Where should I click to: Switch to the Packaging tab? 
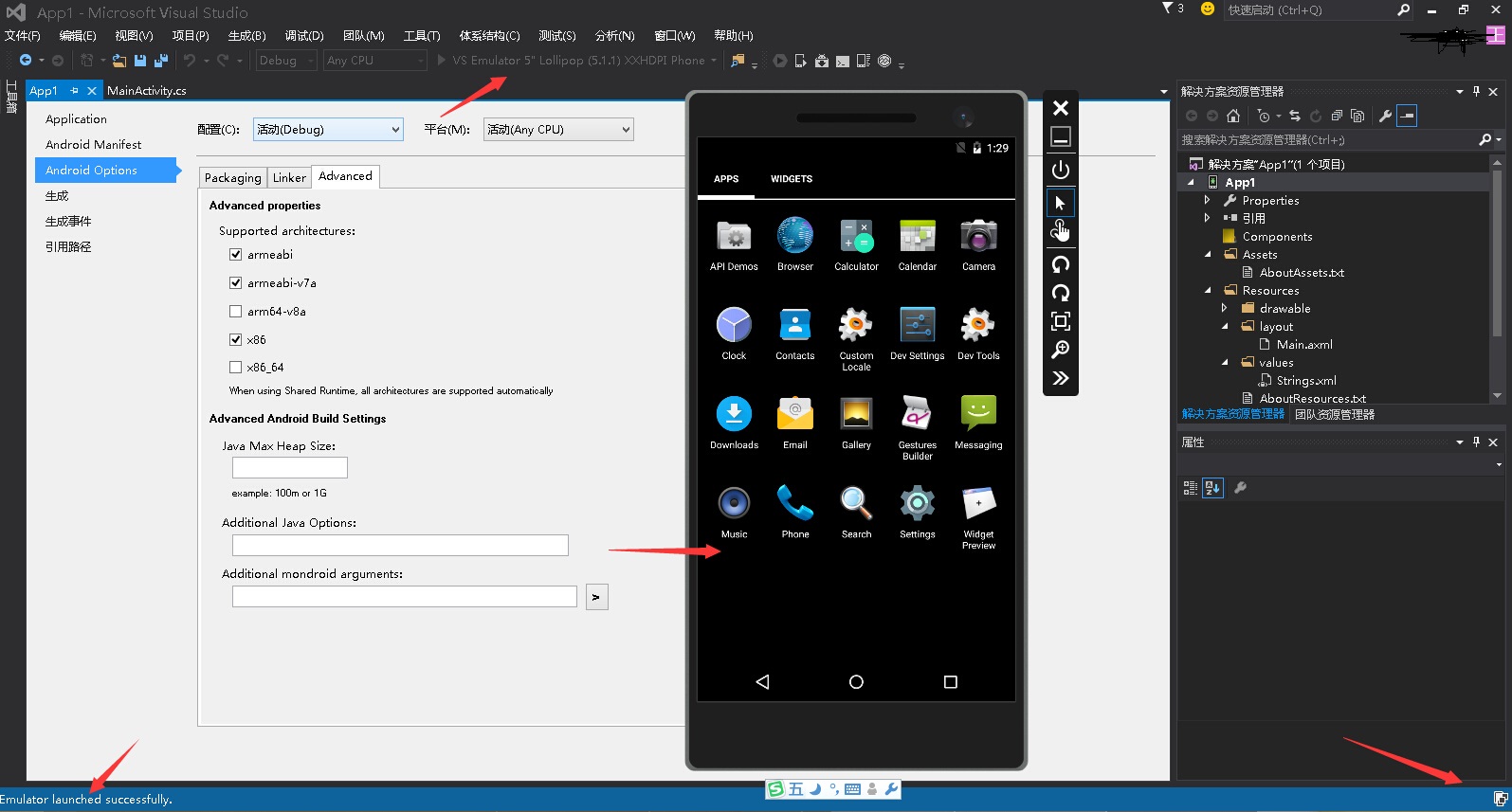pyautogui.click(x=232, y=177)
